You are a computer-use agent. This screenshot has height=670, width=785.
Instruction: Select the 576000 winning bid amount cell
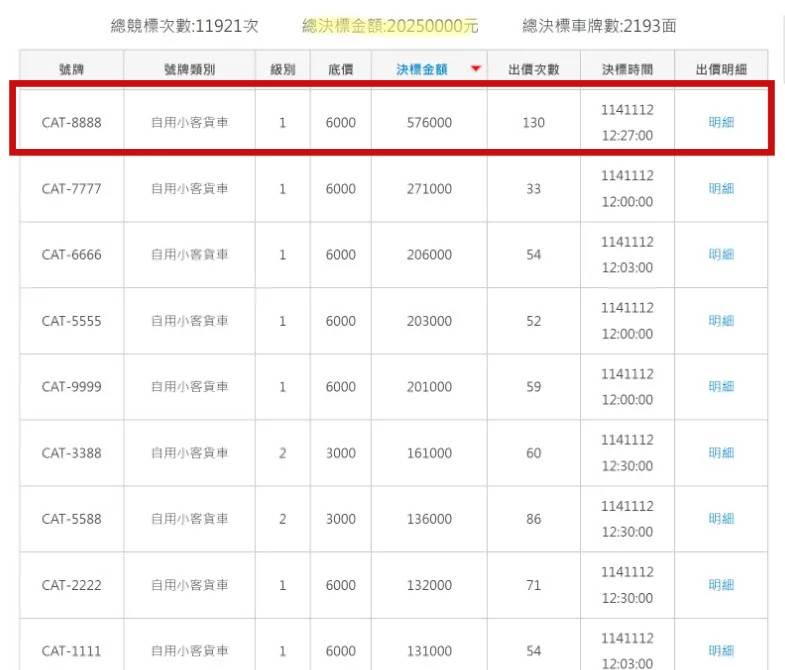429,122
